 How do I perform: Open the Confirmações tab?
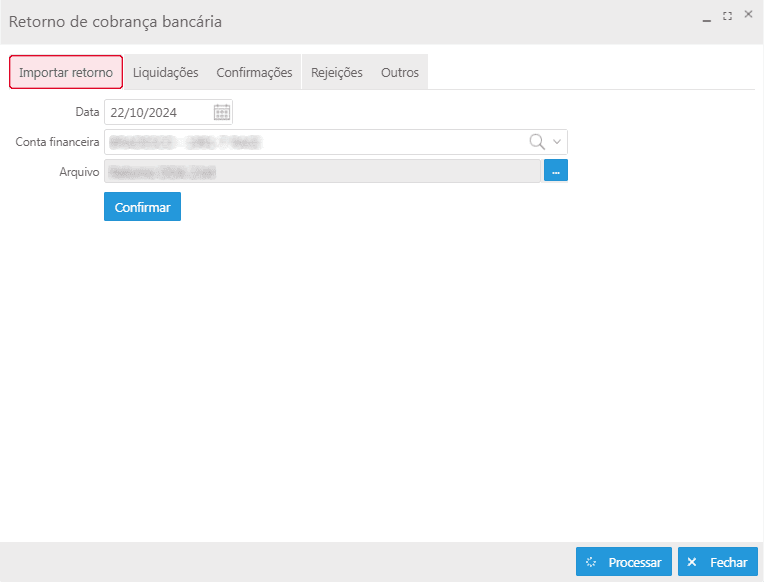254,72
